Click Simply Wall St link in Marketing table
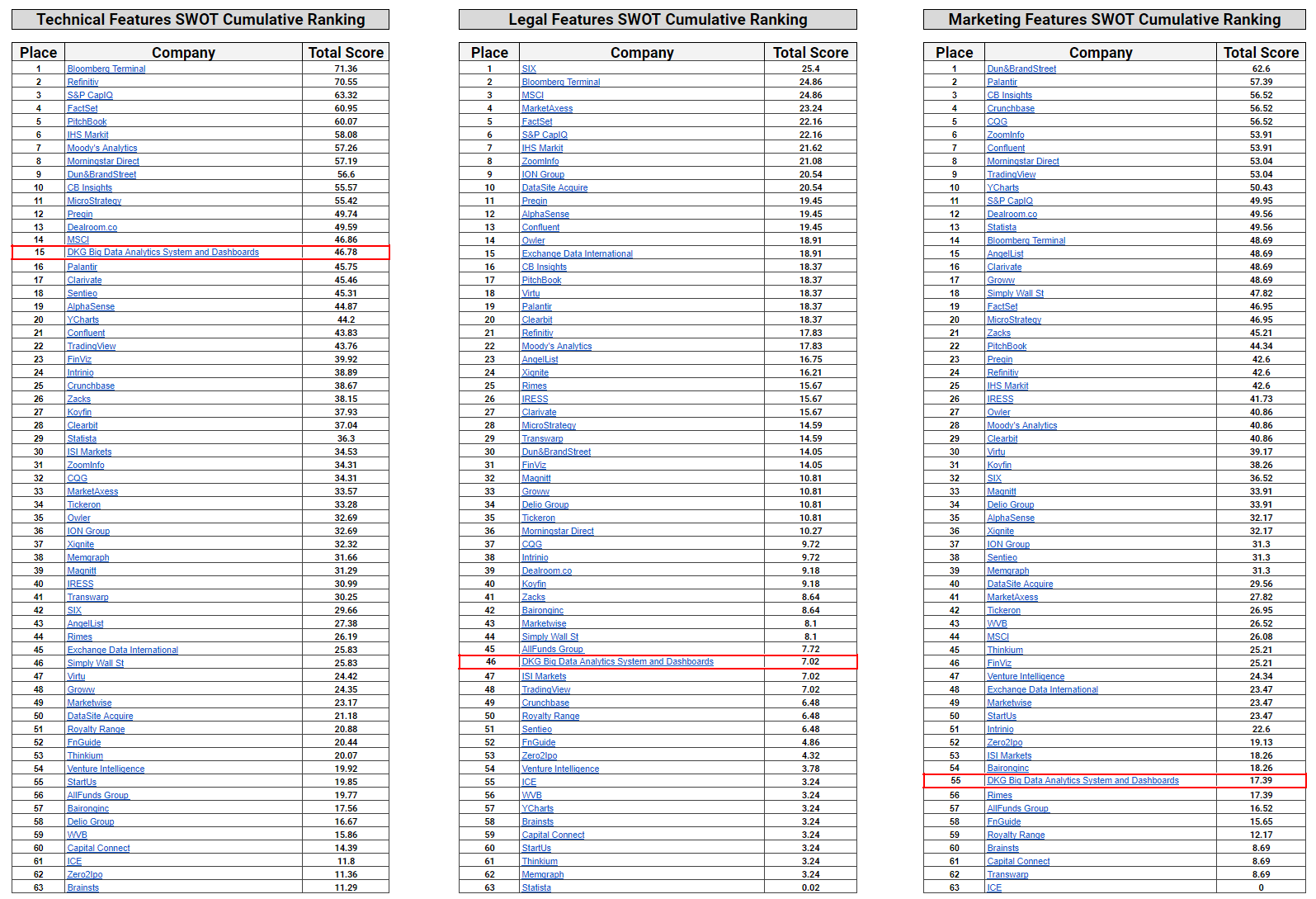Screen dimensions: 1316x899 point(1015,294)
